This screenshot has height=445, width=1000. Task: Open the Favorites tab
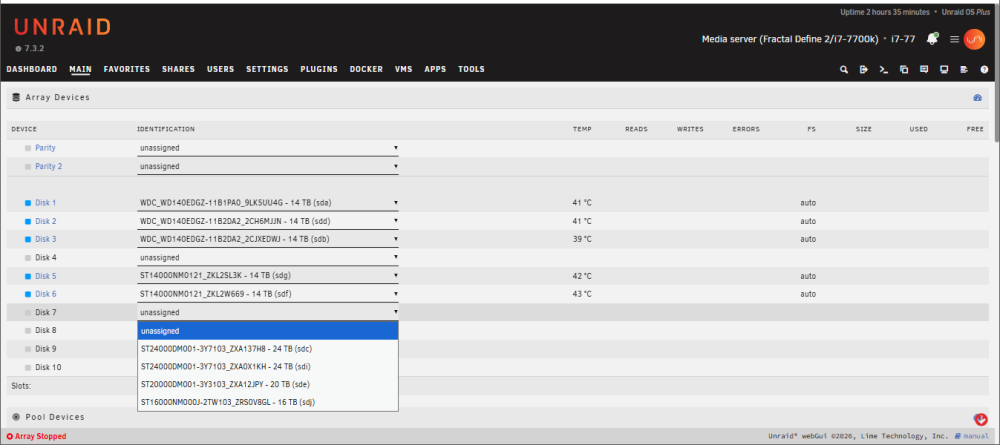(x=127, y=69)
